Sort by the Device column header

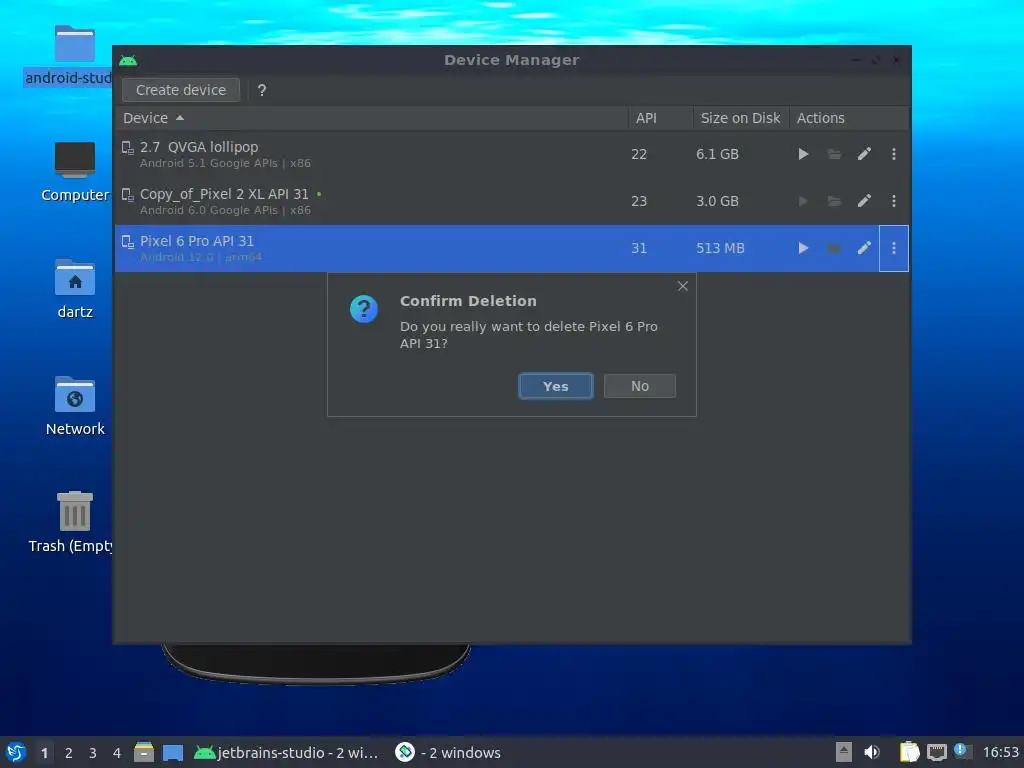[x=372, y=118]
